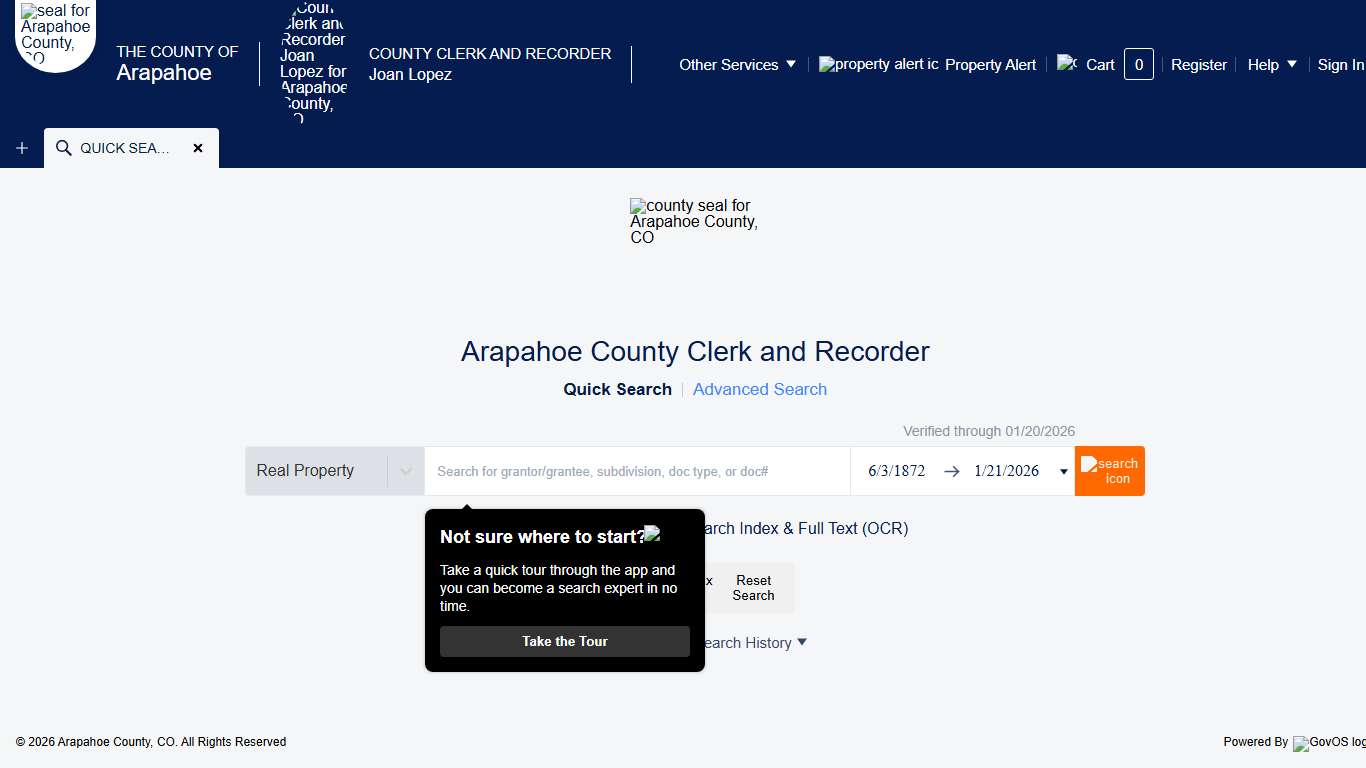
Task: Click the orange search icon button
Action: click(x=1109, y=471)
